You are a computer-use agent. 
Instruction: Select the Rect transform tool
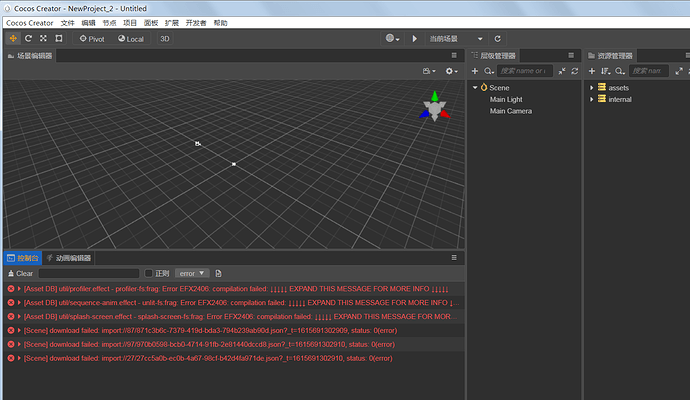coord(59,39)
